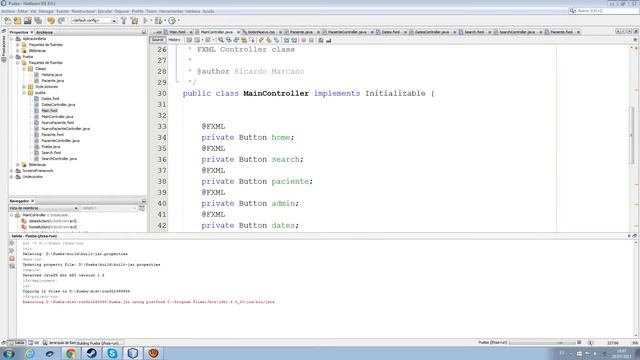Click the editor Find Selection magnifier icon
The width and height of the screenshot is (640, 360).
(221, 40)
